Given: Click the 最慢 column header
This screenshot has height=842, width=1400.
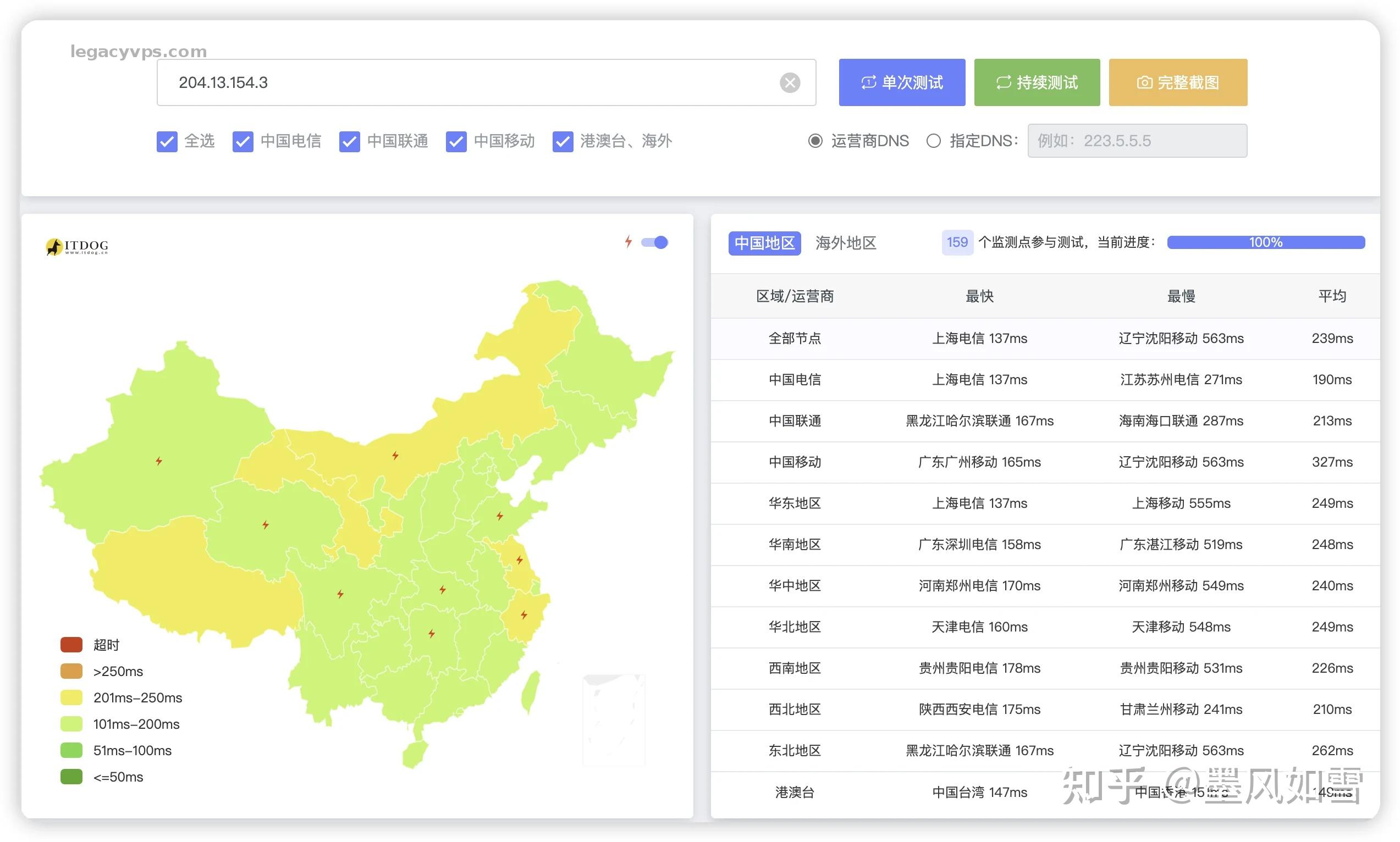Looking at the screenshot, I should click(x=1181, y=296).
